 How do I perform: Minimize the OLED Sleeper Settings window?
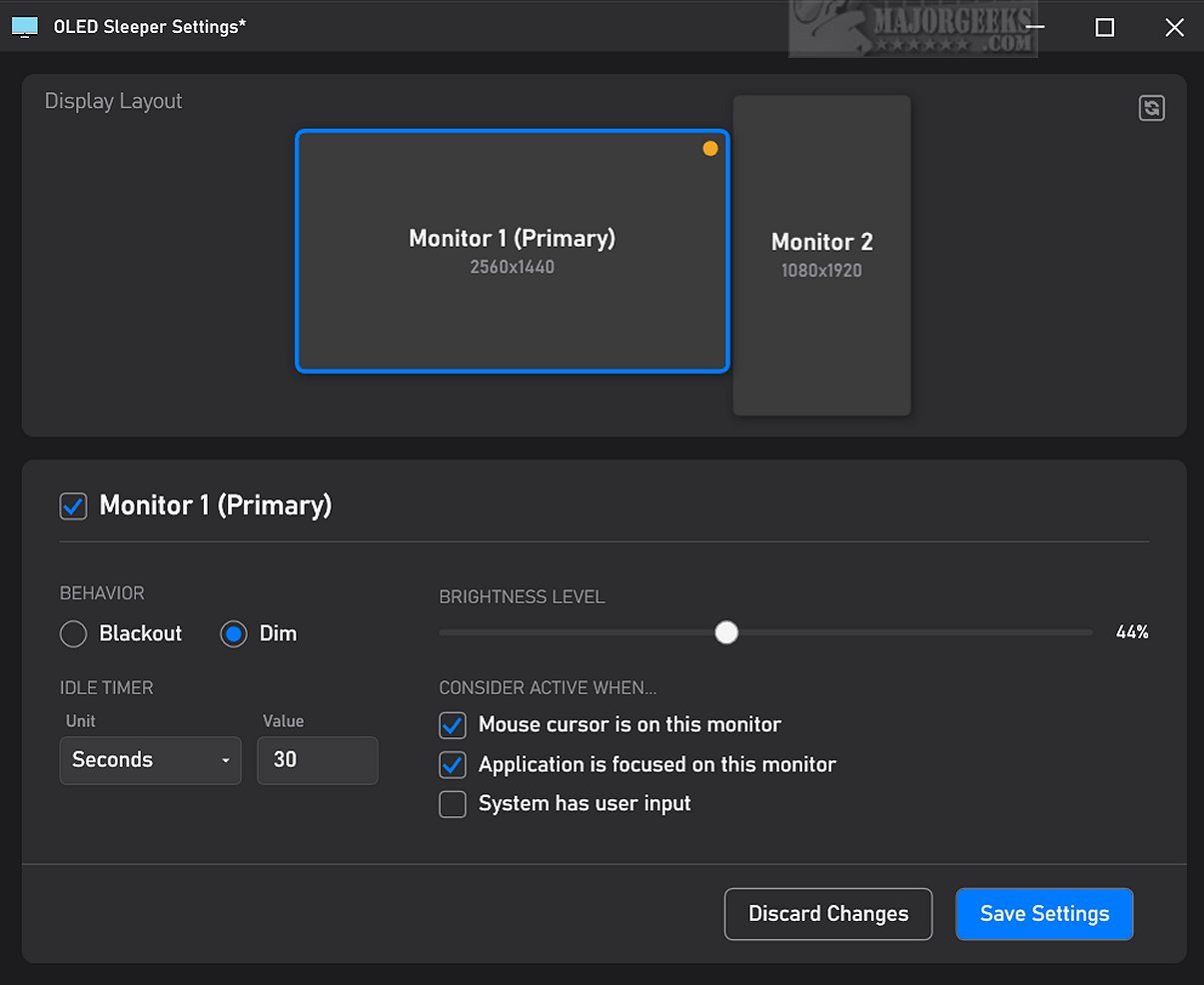(1034, 27)
